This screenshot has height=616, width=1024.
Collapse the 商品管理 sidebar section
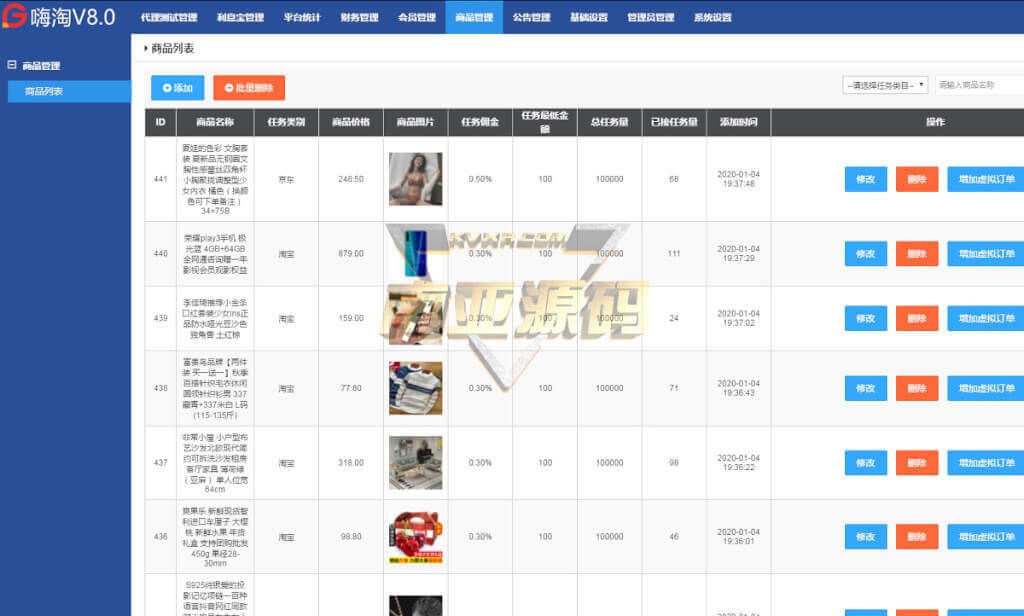(12, 66)
